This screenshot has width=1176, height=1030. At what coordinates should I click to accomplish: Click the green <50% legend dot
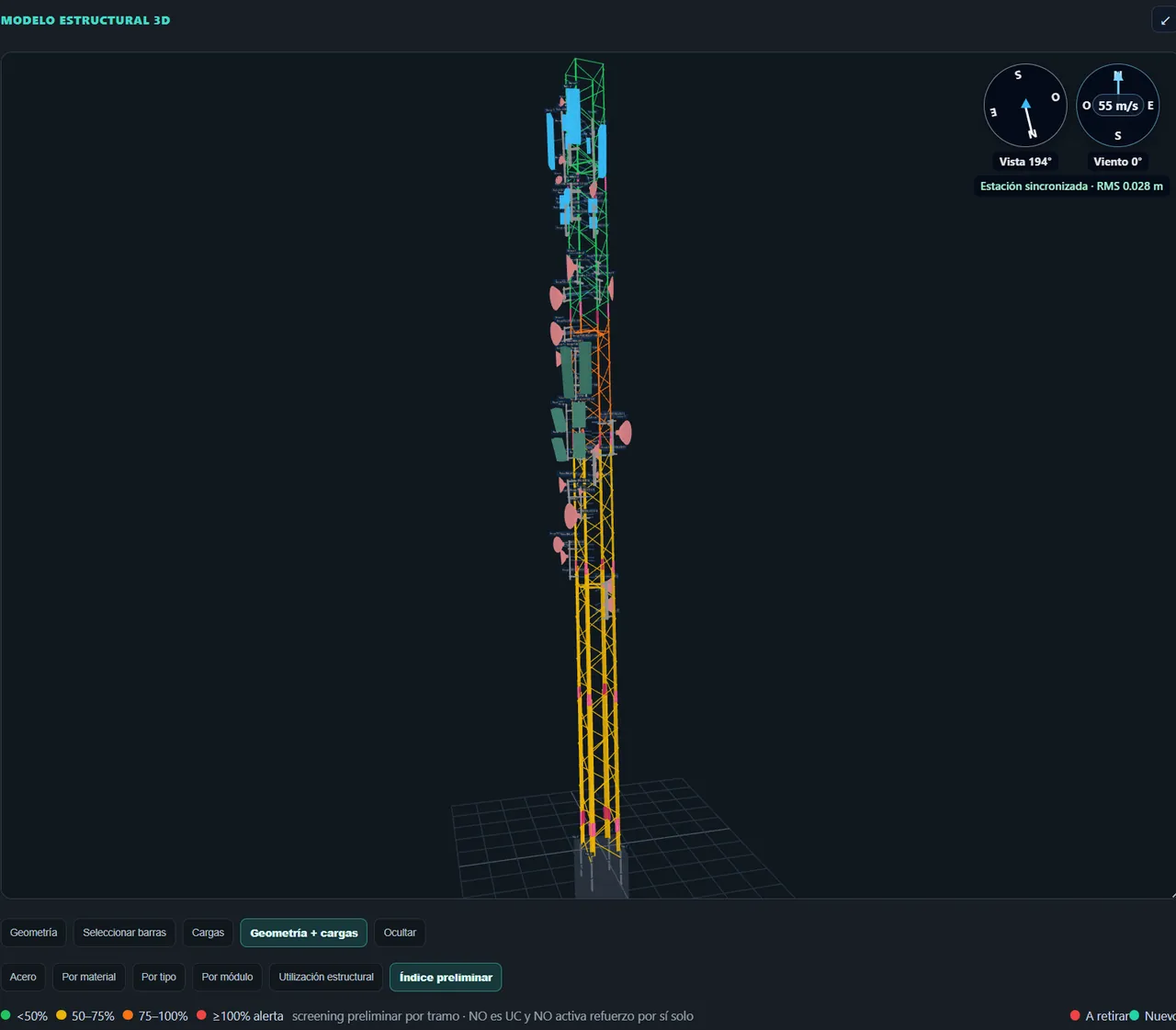point(6,1015)
